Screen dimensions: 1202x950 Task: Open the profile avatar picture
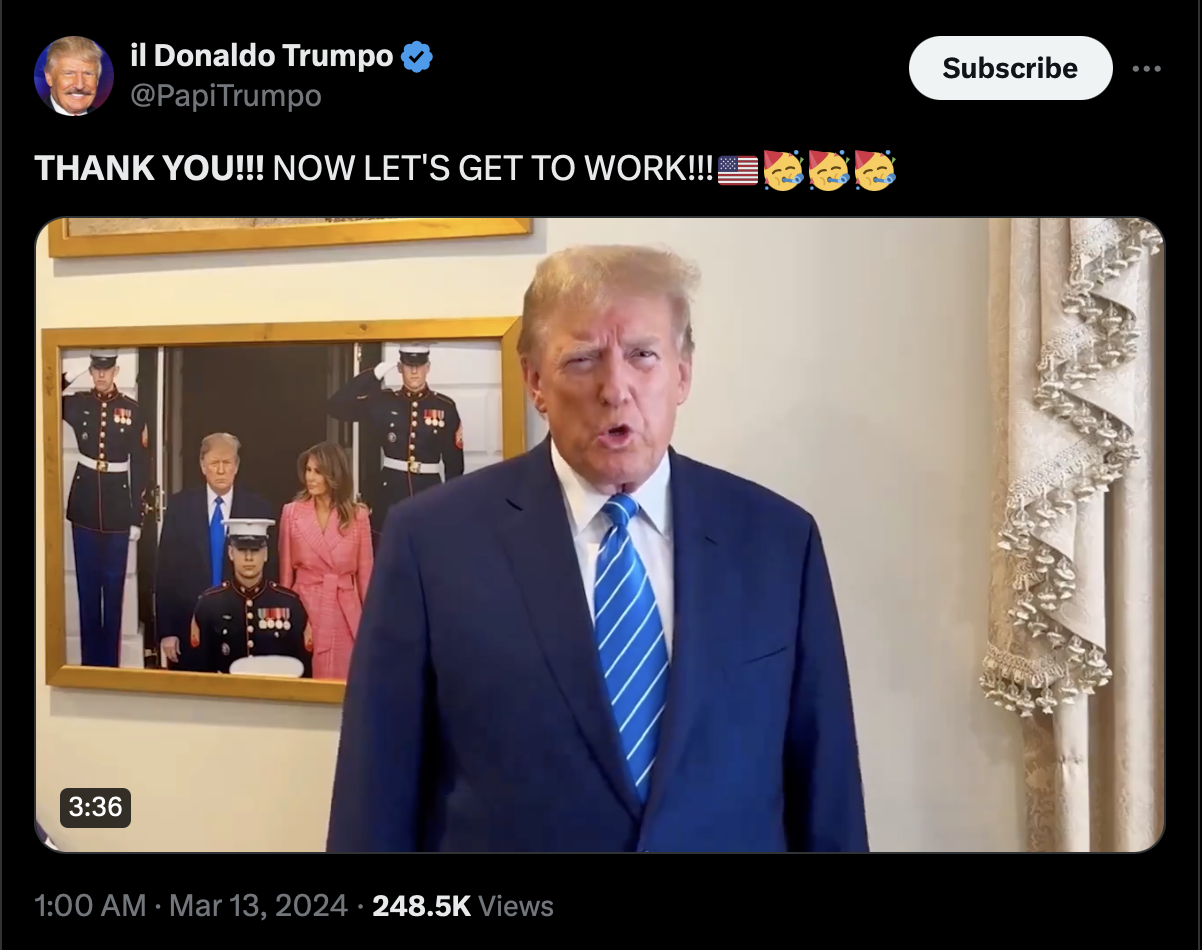pyautogui.click(x=74, y=76)
